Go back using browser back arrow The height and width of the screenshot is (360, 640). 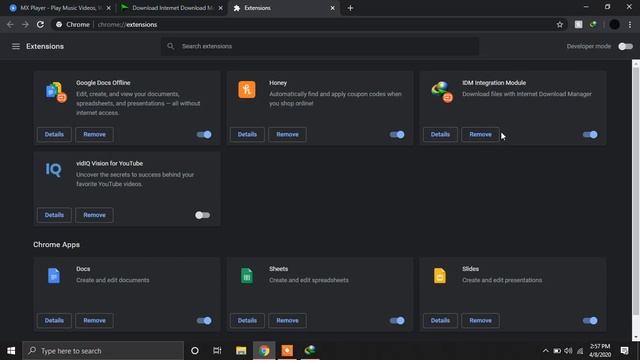10,24
